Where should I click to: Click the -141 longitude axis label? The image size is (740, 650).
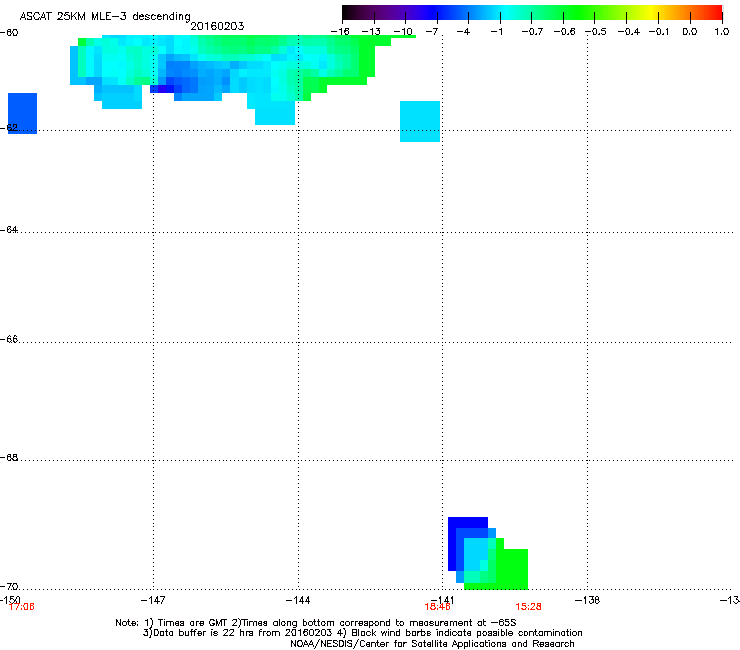(x=442, y=600)
